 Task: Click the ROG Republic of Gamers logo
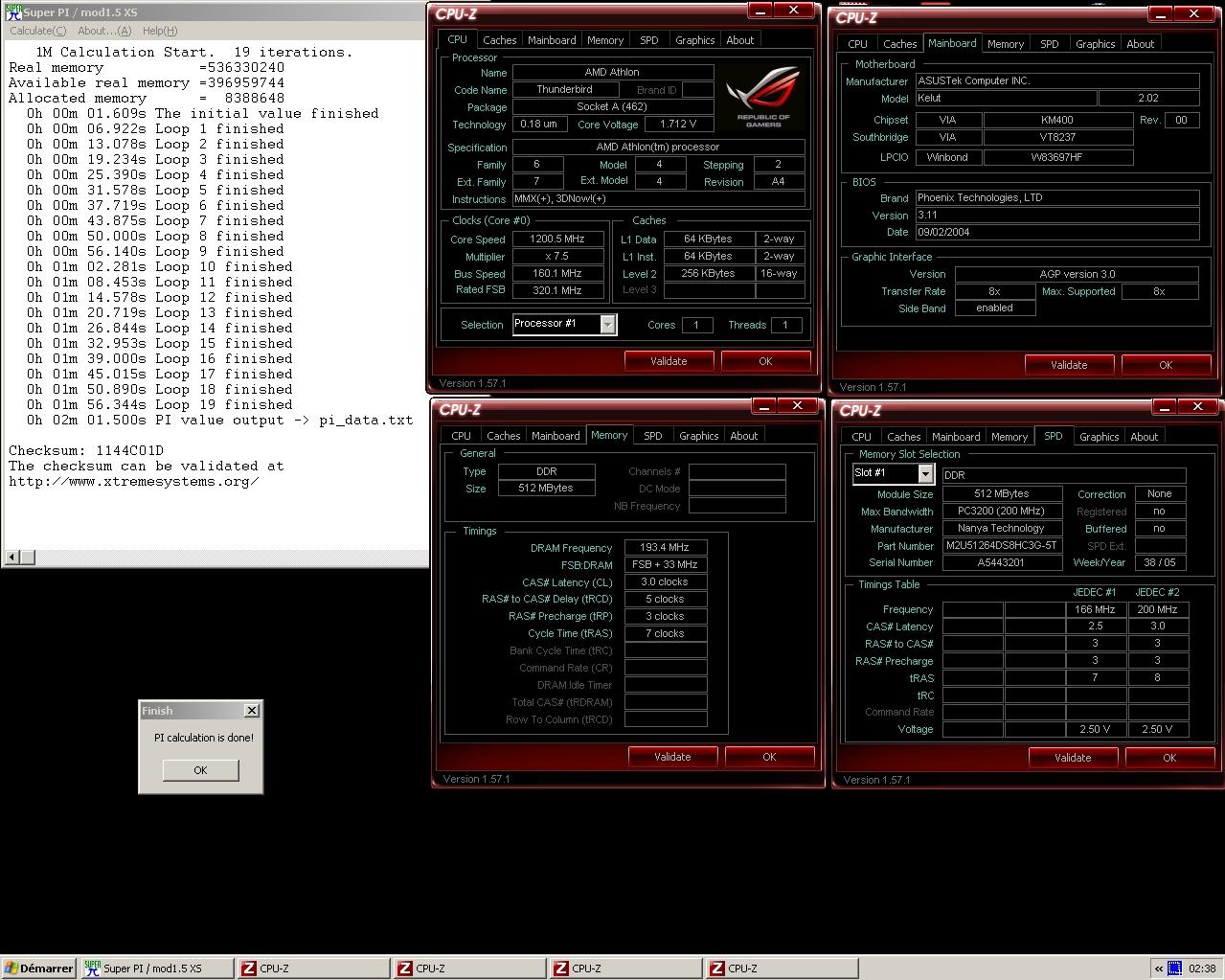tap(763, 98)
